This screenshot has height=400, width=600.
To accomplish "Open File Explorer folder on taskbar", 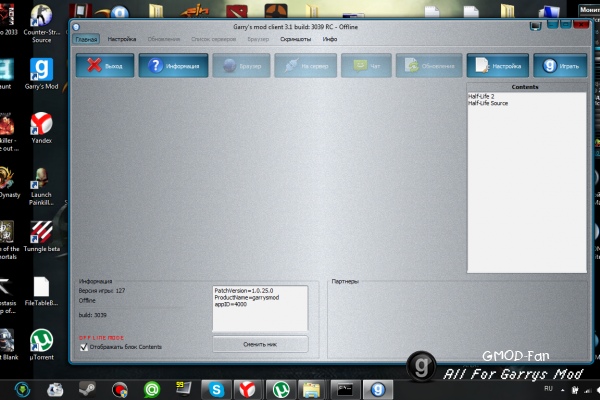I will [311, 390].
